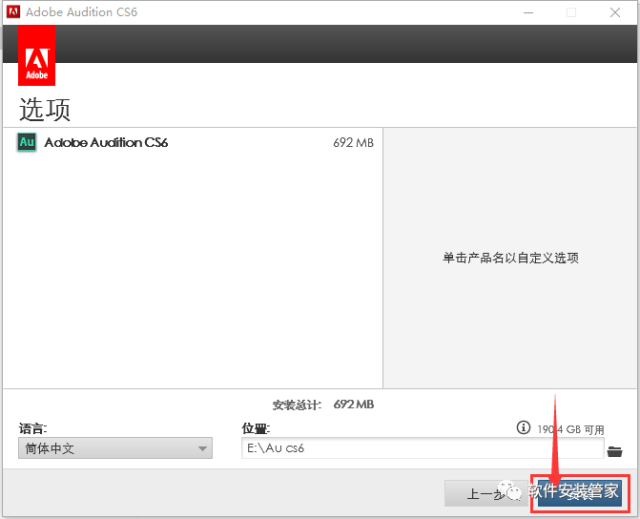The width and height of the screenshot is (640, 519).
Task: Click the 安装总计 692 MB total text
Action: pyautogui.click(x=323, y=404)
